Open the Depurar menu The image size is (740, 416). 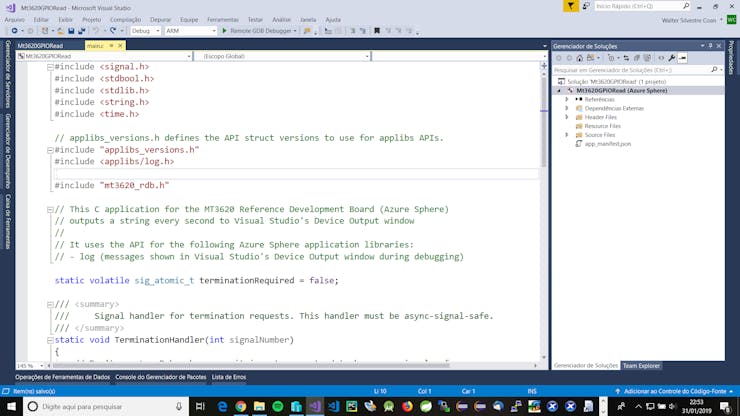160,20
